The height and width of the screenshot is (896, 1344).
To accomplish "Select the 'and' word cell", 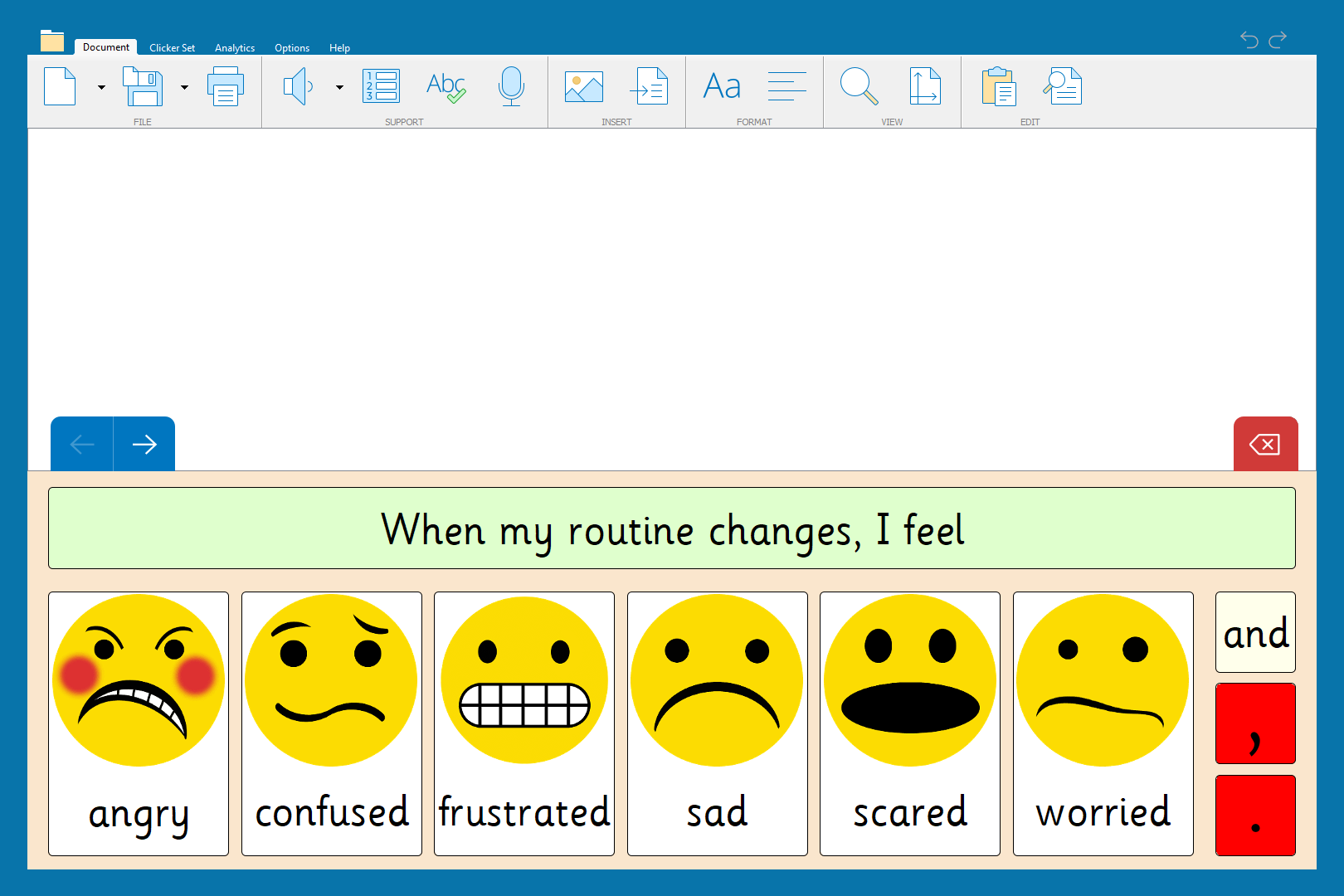I will click(x=1255, y=632).
